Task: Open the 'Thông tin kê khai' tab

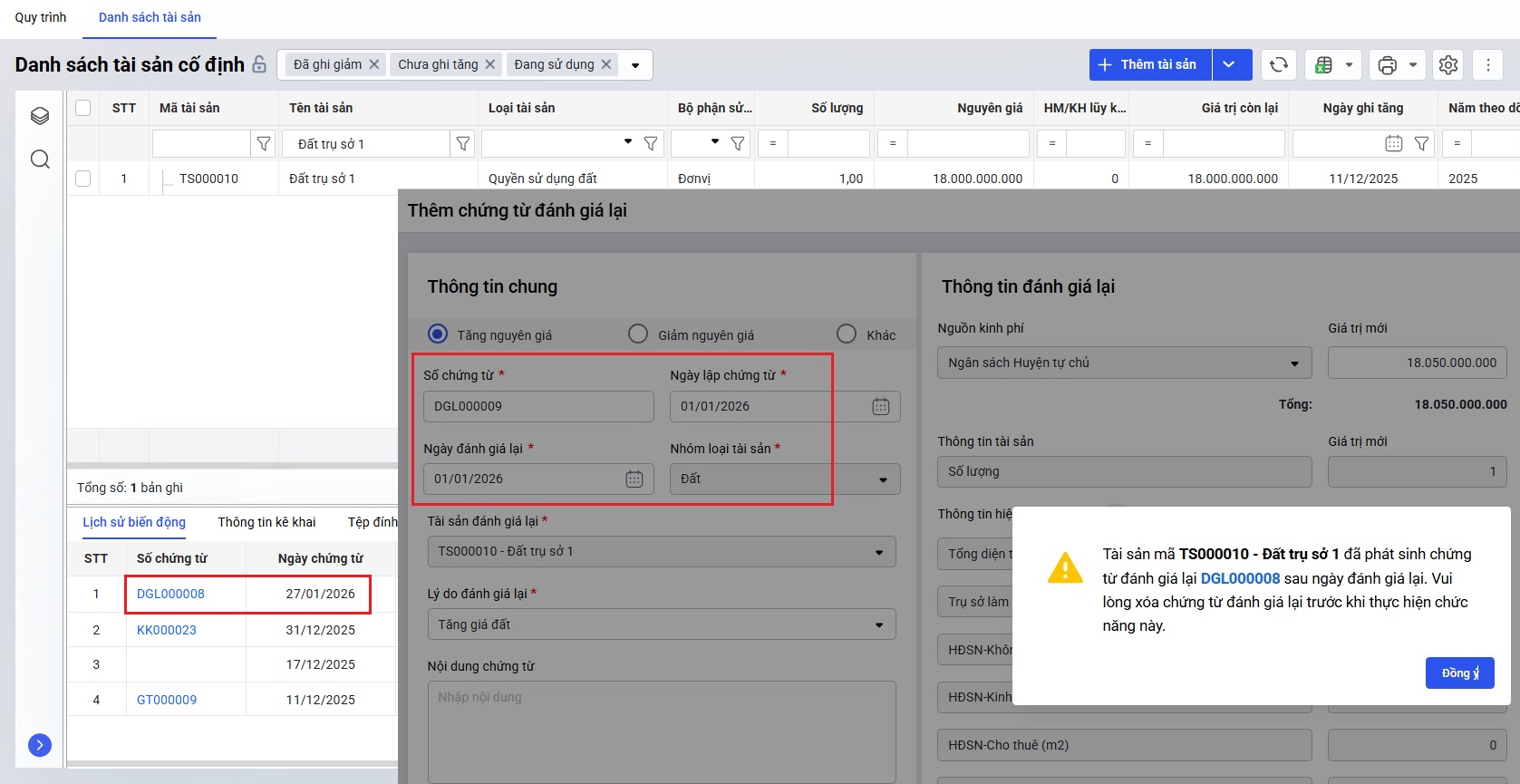Action: point(266,522)
